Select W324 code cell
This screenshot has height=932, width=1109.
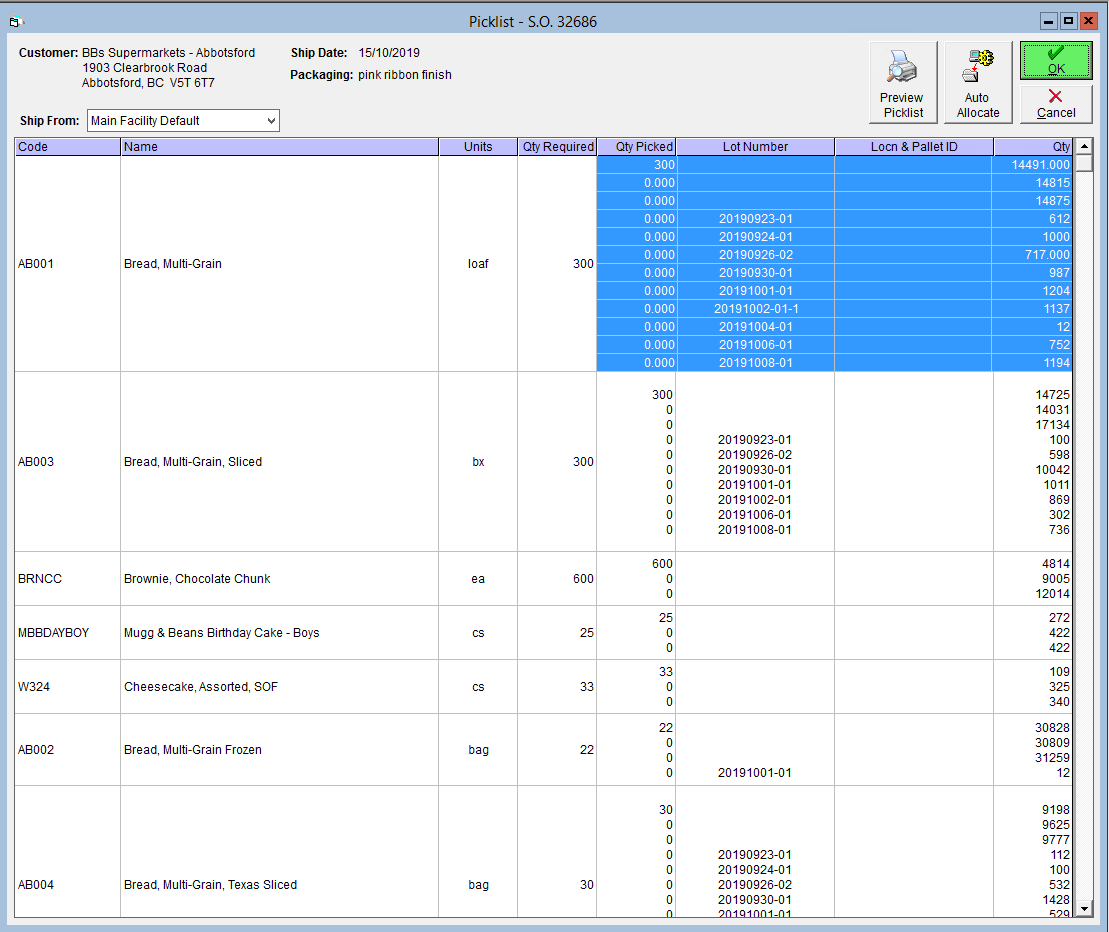click(x=67, y=687)
